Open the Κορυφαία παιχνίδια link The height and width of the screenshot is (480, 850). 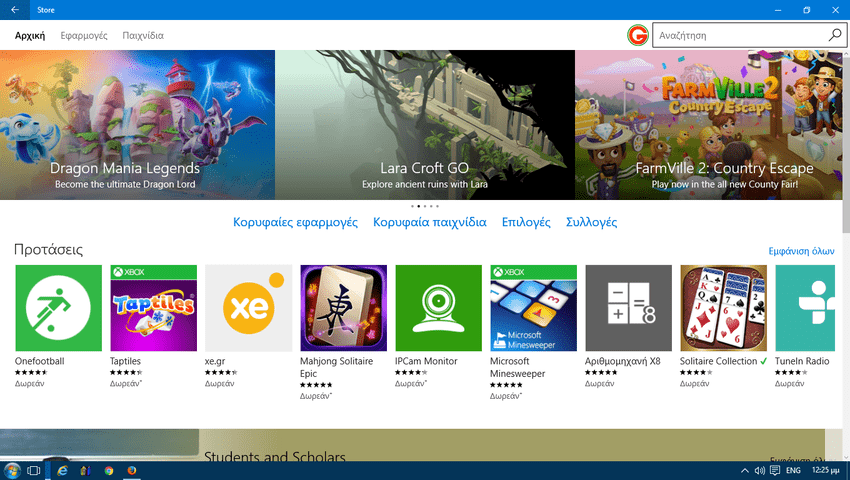[429, 222]
